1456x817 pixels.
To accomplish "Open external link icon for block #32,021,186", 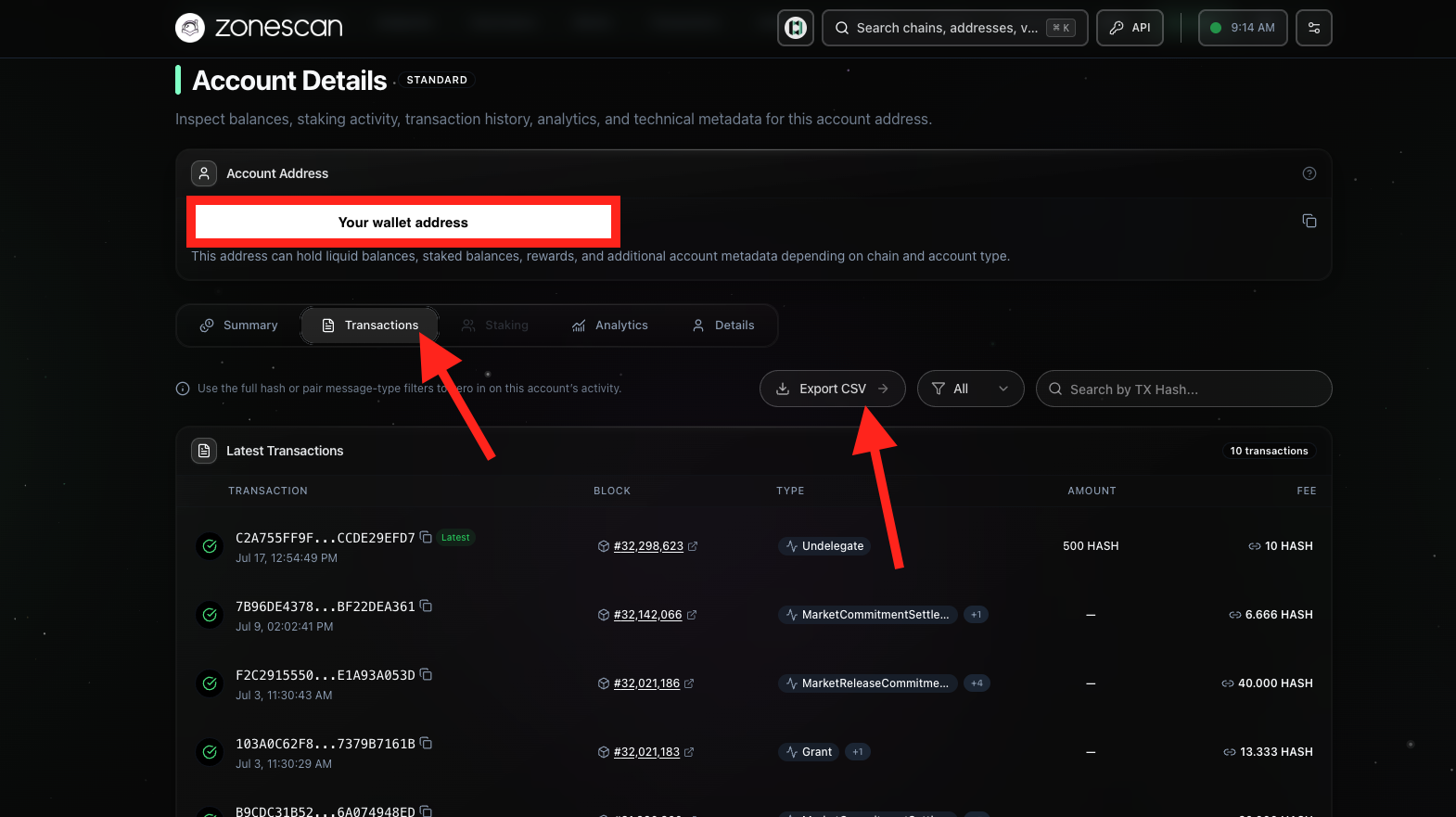I will 689,683.
